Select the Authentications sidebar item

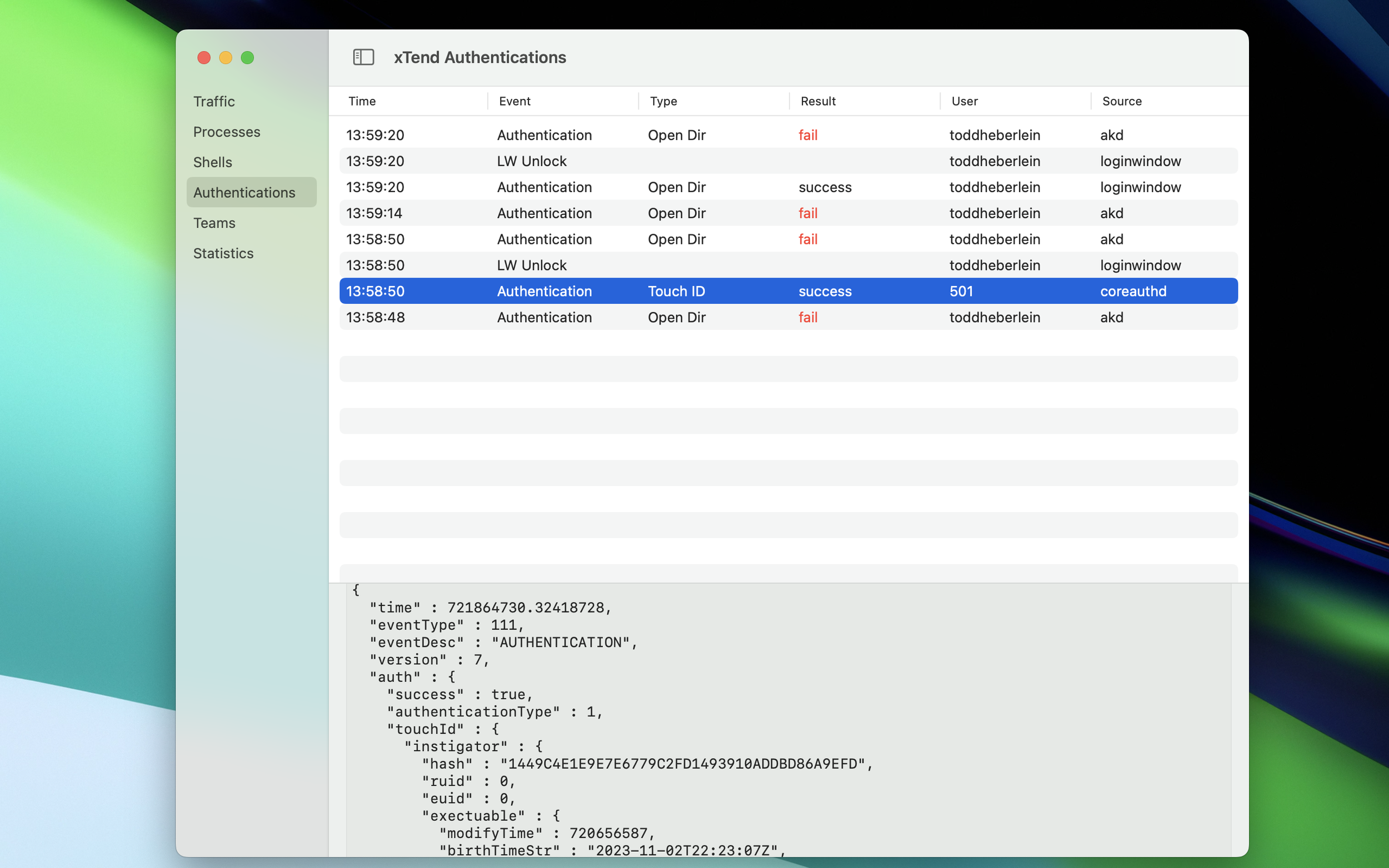pos(244,192)
